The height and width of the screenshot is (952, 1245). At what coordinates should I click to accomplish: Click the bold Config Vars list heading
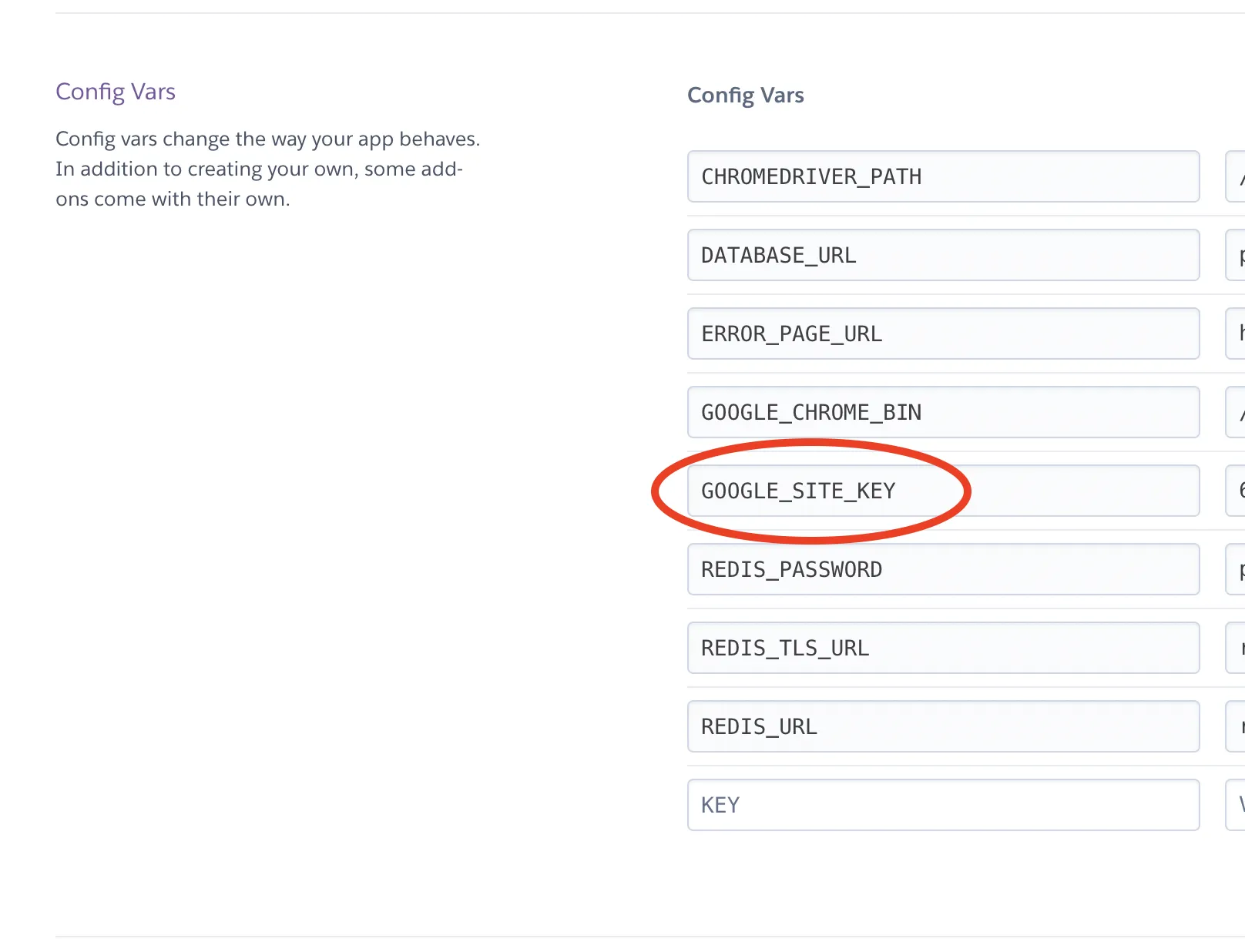click(x=745, y=95)
